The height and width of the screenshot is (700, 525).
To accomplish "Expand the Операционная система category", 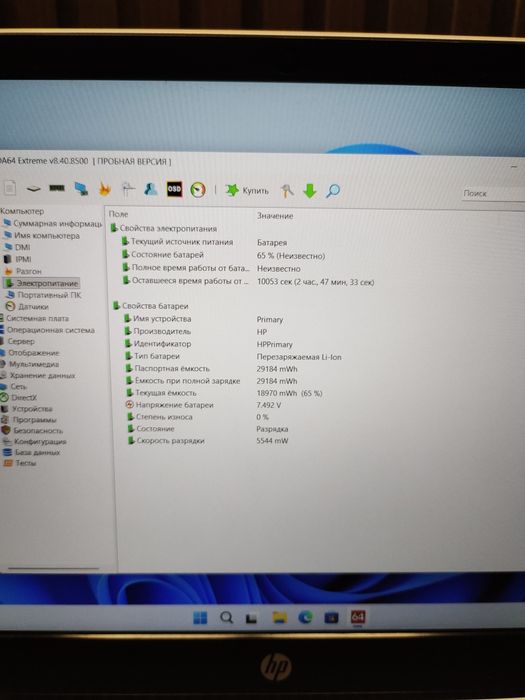I will (47, 330).
